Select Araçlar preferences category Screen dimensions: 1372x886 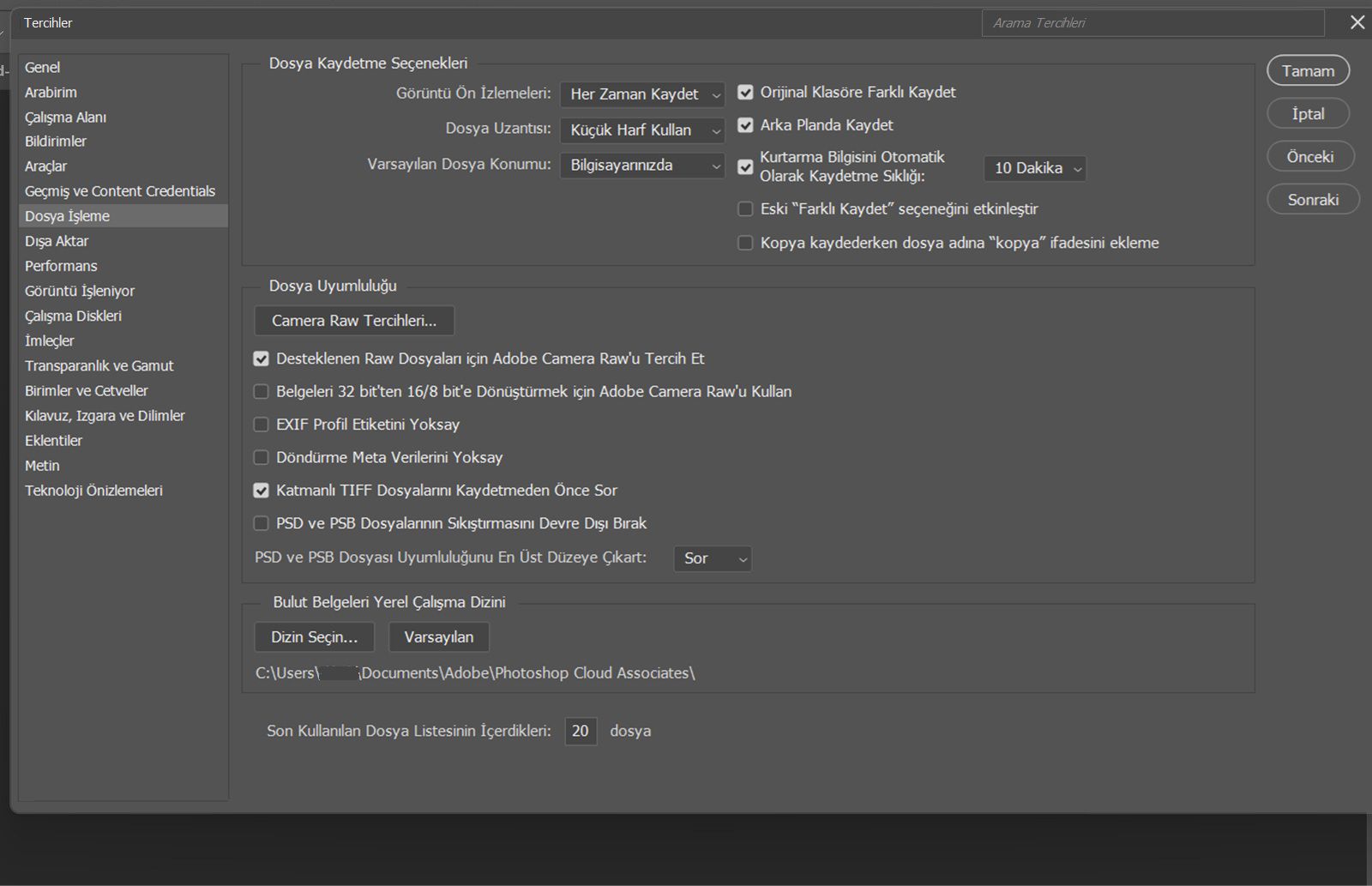(123, 166)
